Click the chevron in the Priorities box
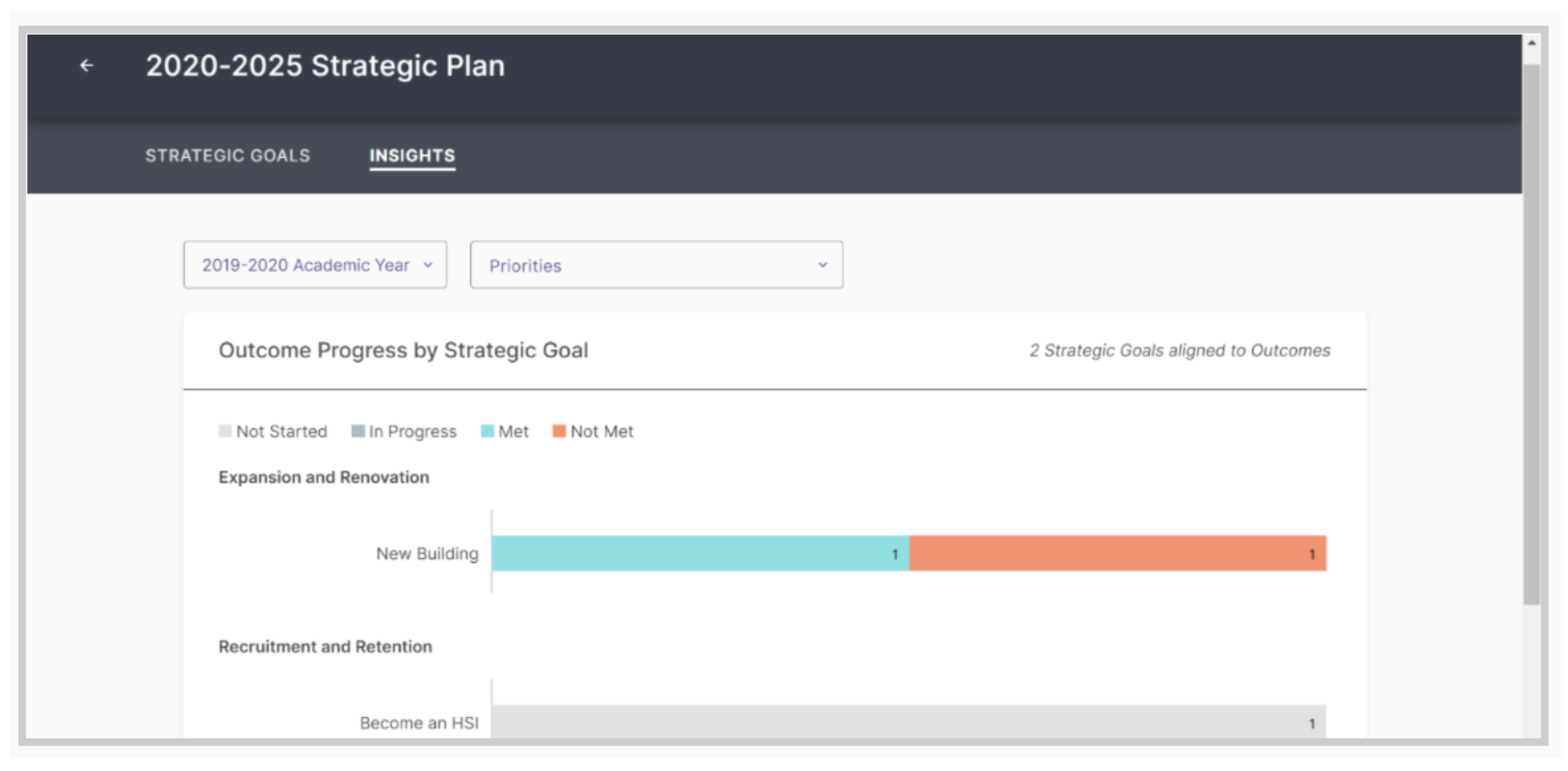The width and height of the screenshot is (1568, 771). click(x=823, y=265)
